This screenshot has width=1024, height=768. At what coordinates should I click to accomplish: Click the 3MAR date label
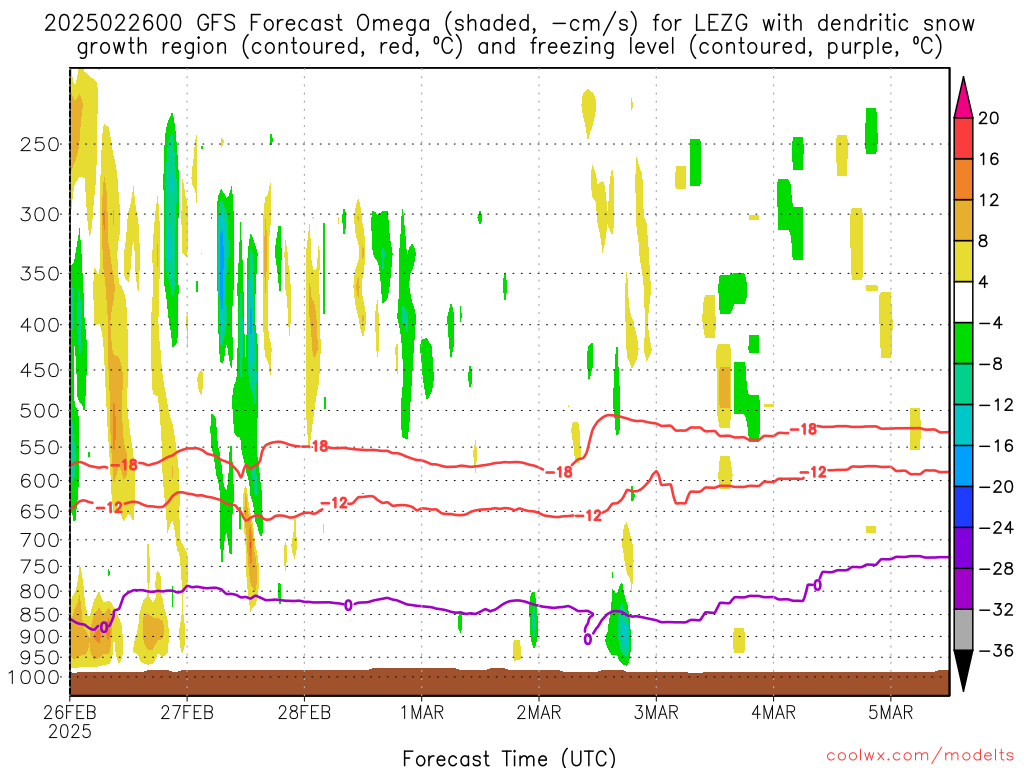(x=656, y=712)
